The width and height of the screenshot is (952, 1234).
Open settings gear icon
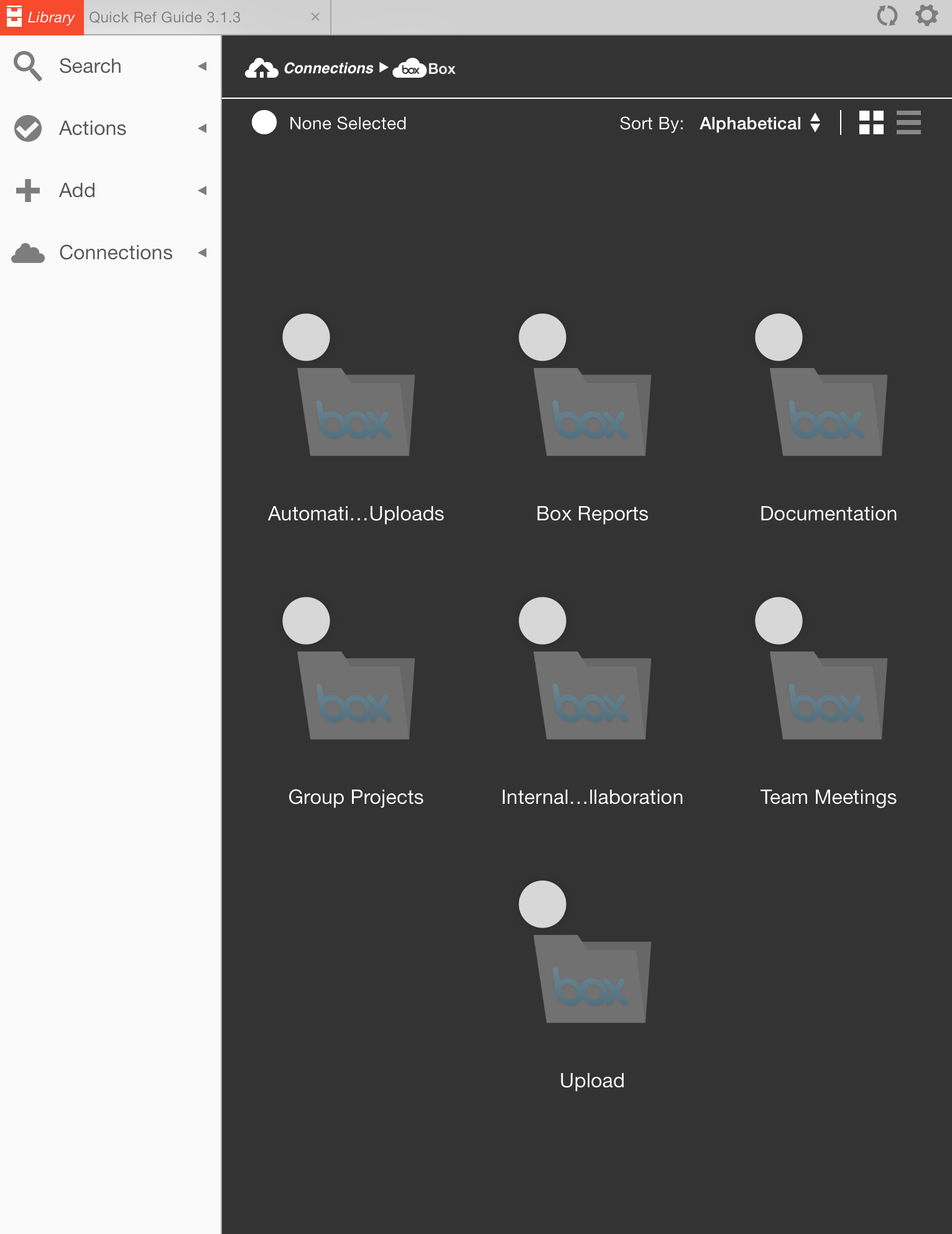927,16
